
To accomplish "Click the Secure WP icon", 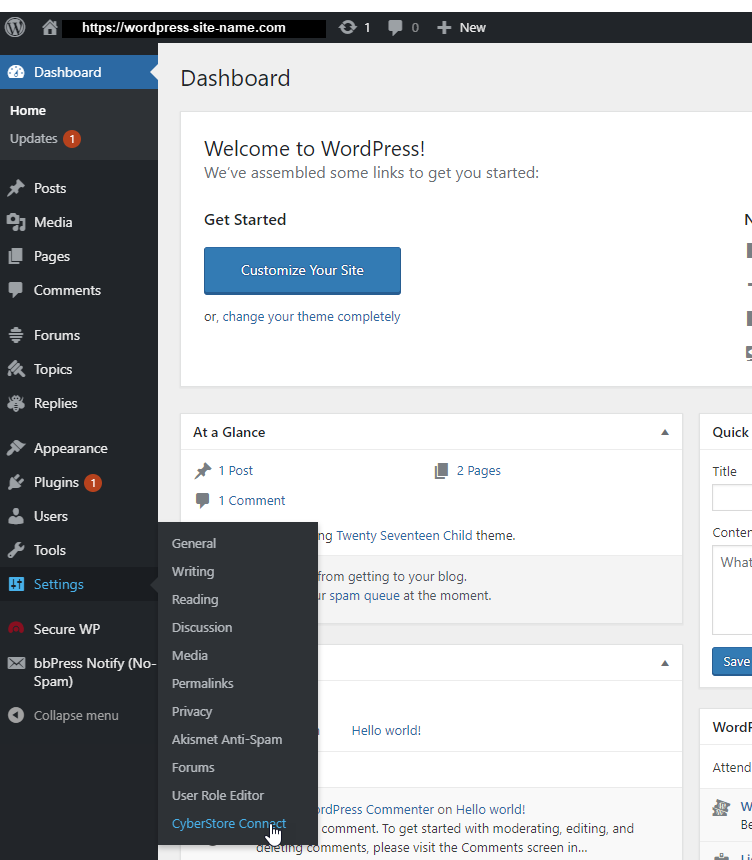I will [16, 629].
